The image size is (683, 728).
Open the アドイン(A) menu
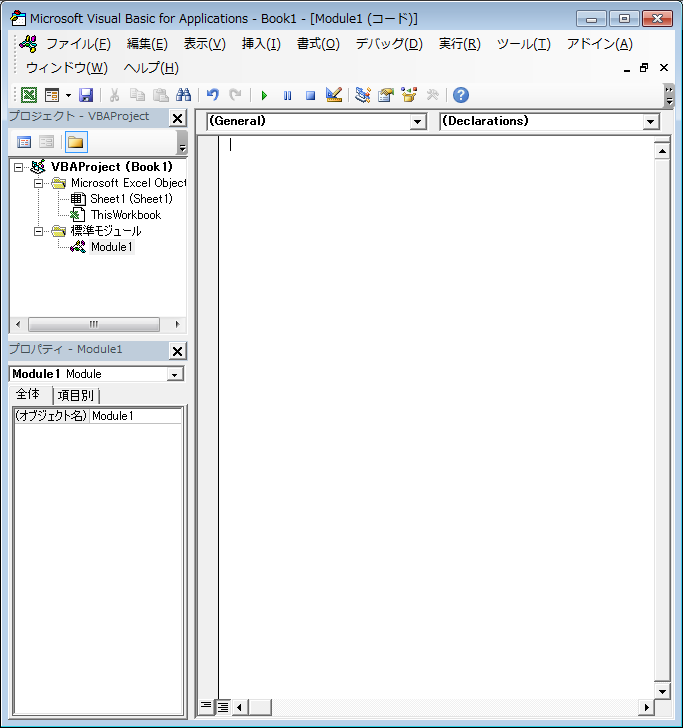(x=599, y=44)
